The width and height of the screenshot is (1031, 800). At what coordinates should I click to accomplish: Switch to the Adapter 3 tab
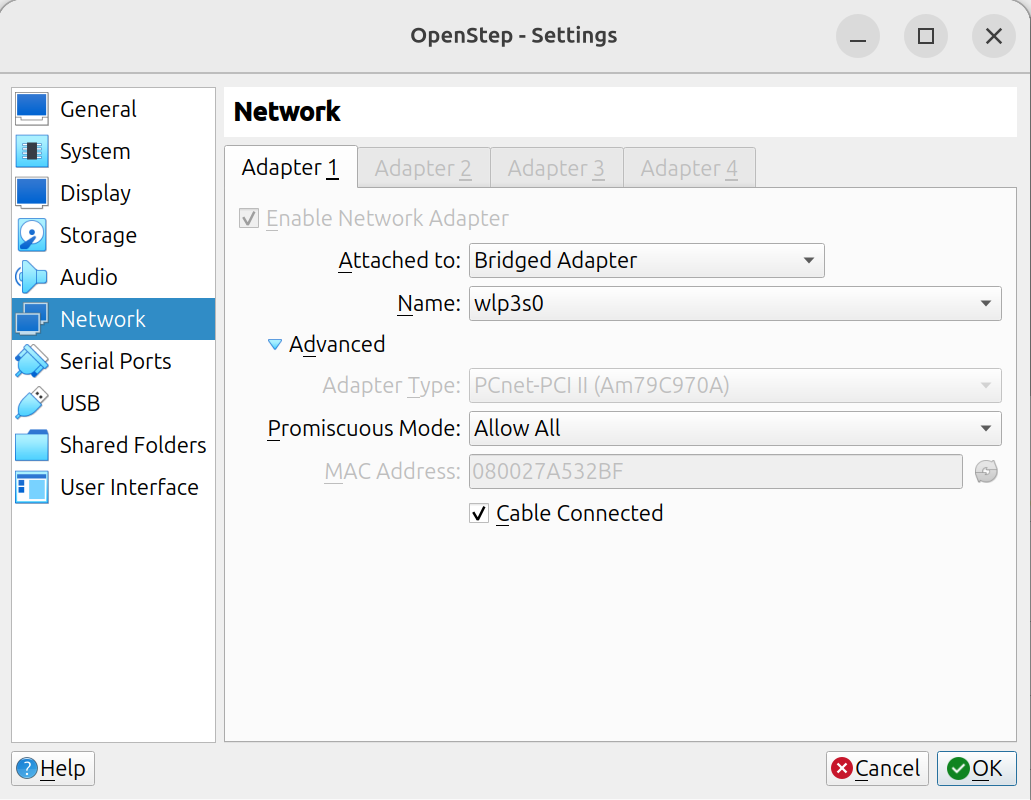tap(556, 168)
